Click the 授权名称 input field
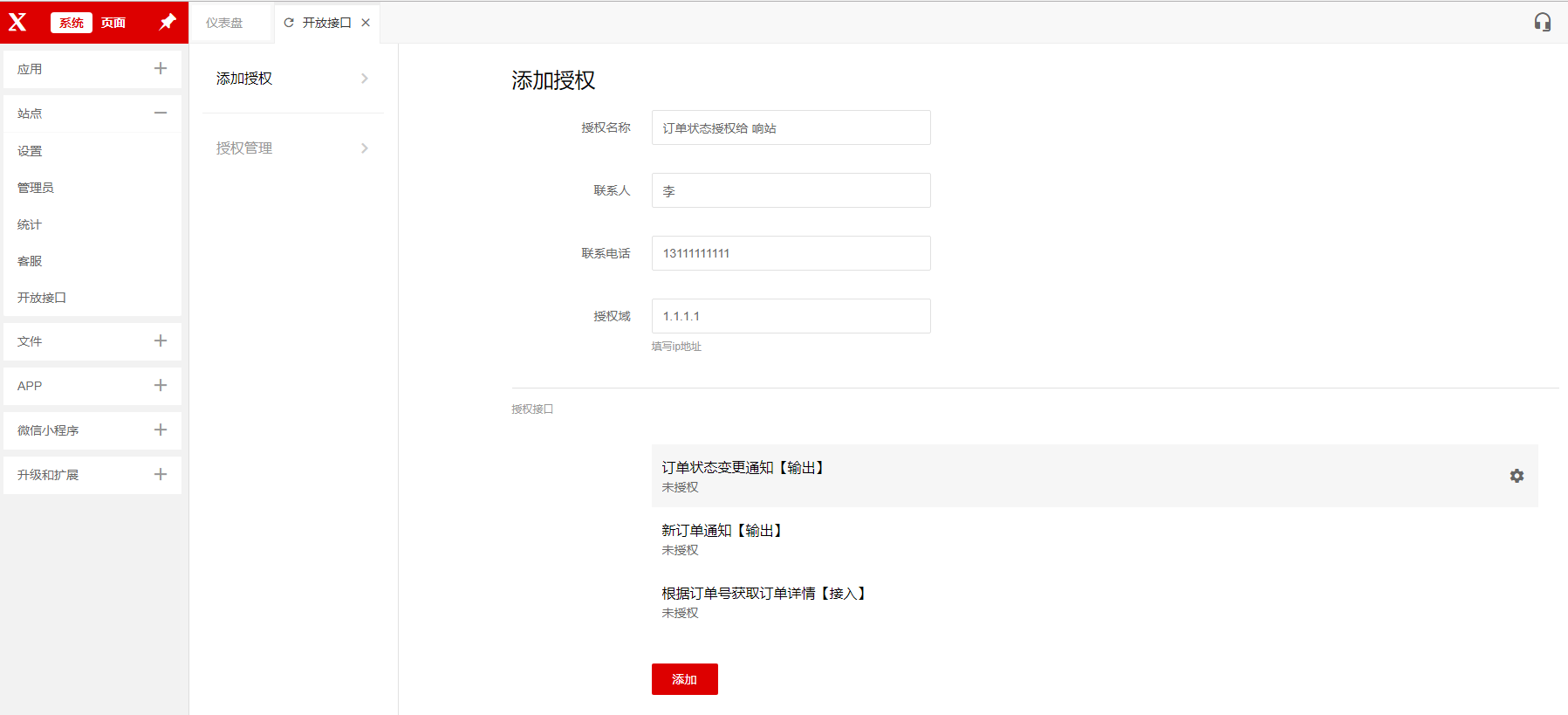Screen dimensions: 1568x715 click(791, 127)
